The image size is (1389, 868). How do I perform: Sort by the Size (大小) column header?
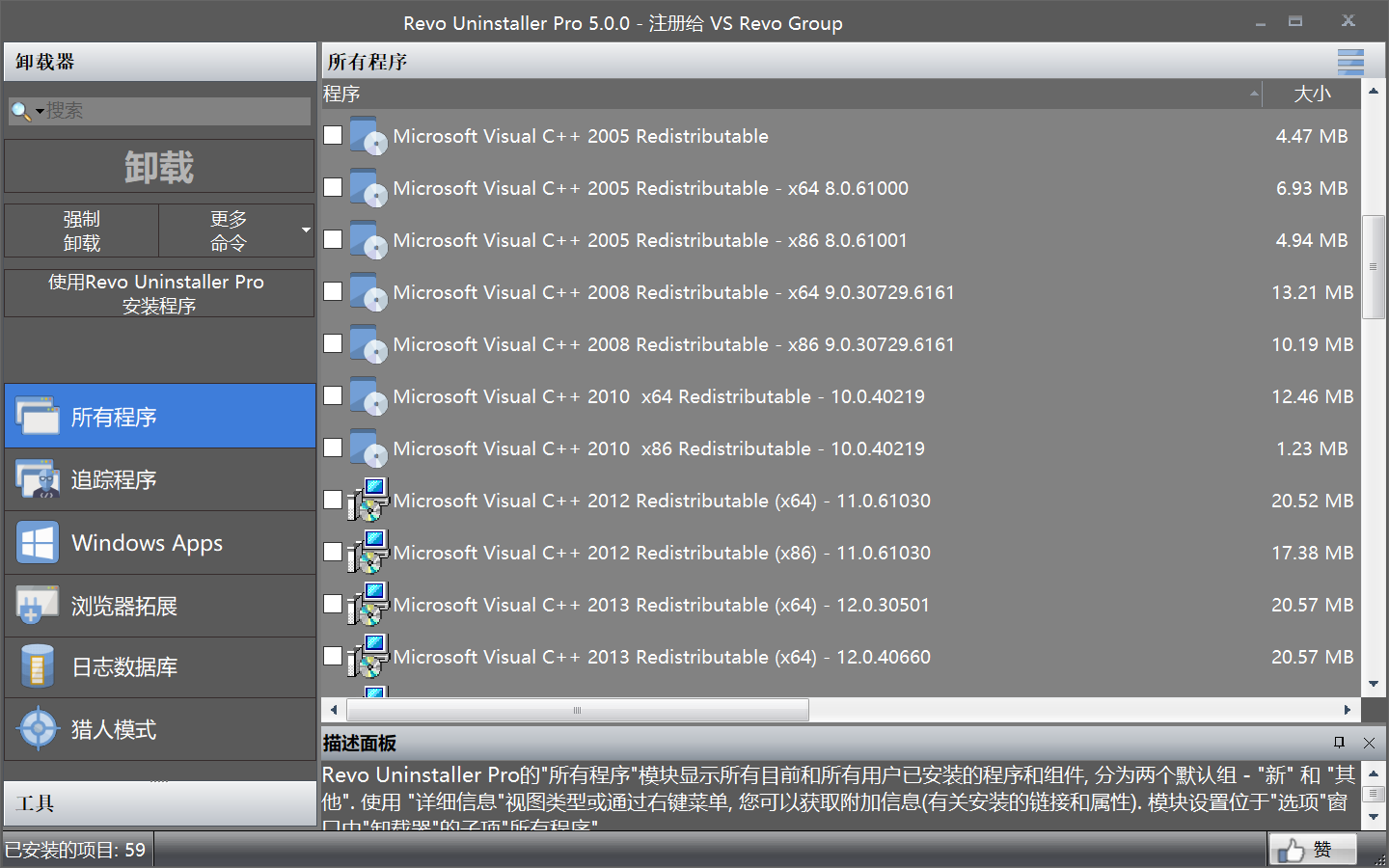1312,94
